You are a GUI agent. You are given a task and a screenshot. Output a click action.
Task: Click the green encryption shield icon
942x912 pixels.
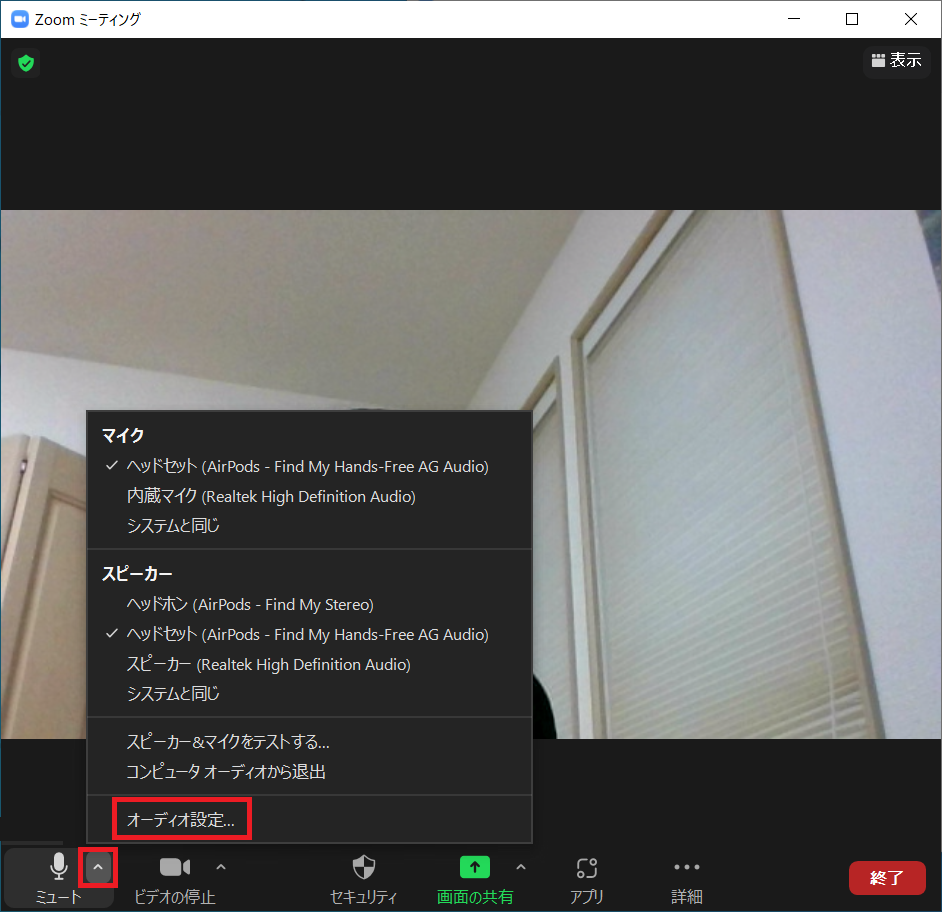(26, 63)
